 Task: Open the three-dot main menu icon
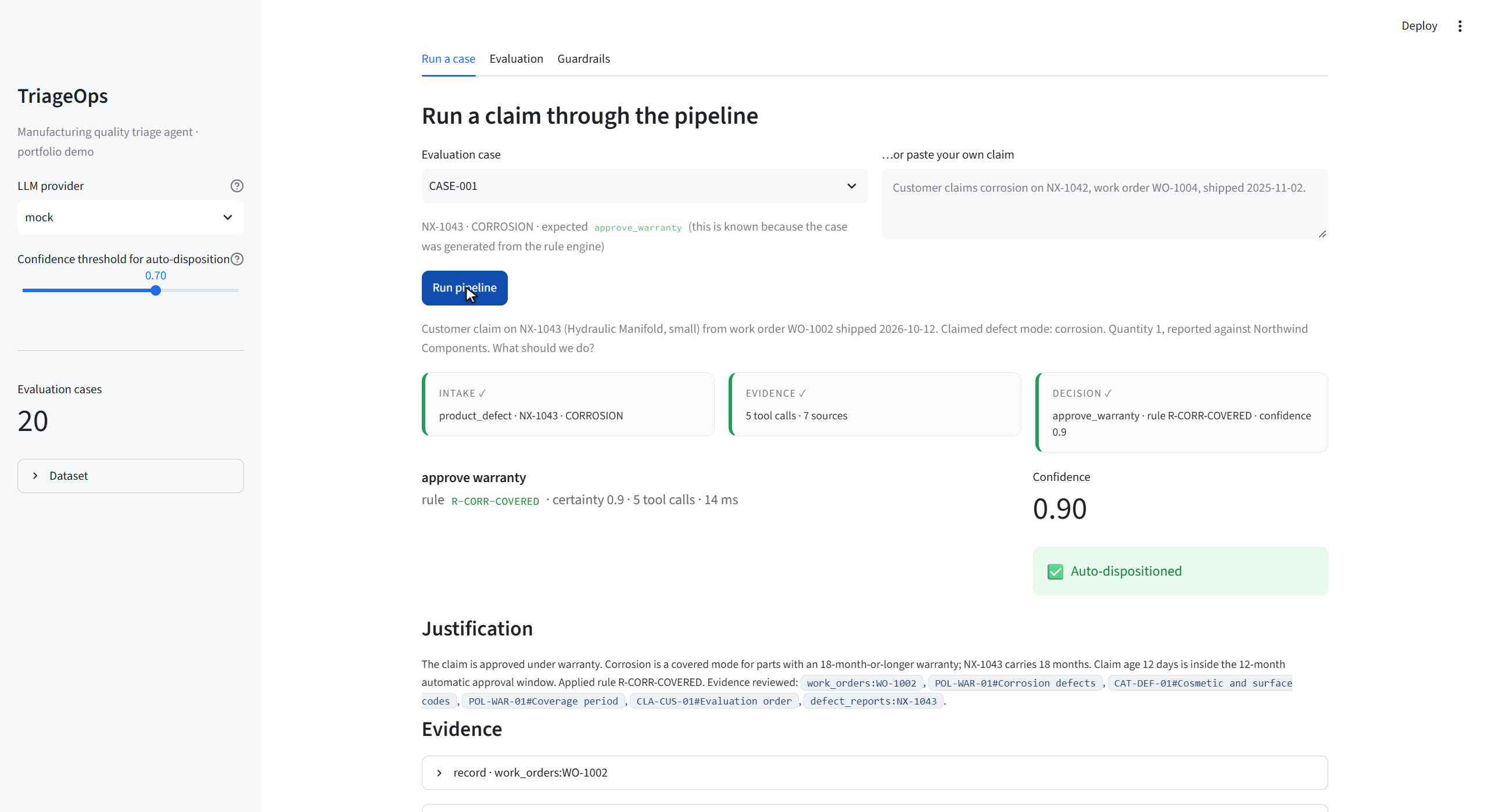(x=1460, y=26)
